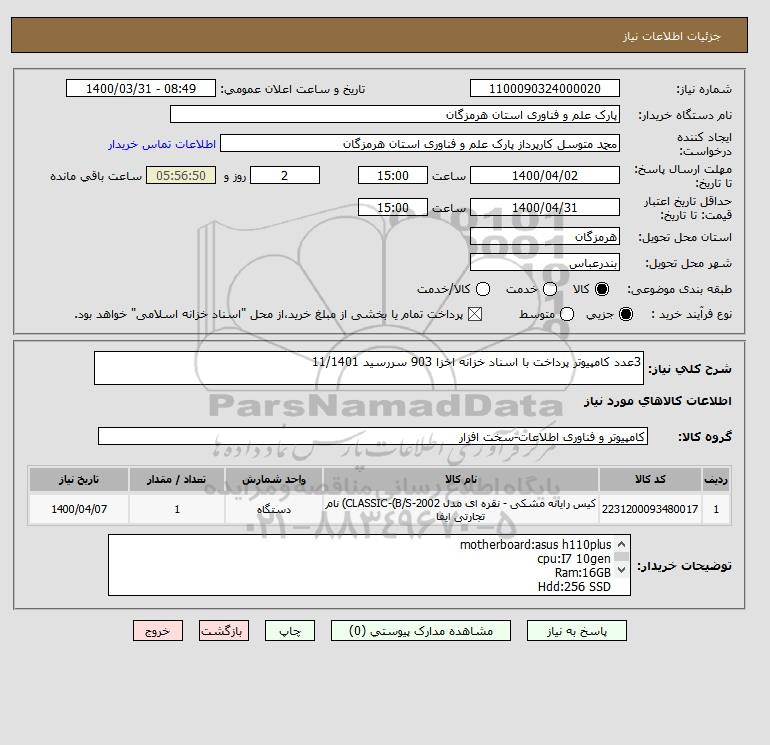Viewport: 770px width, 745px height.
Task: Click the general need description text box
Action: [369, 368]
